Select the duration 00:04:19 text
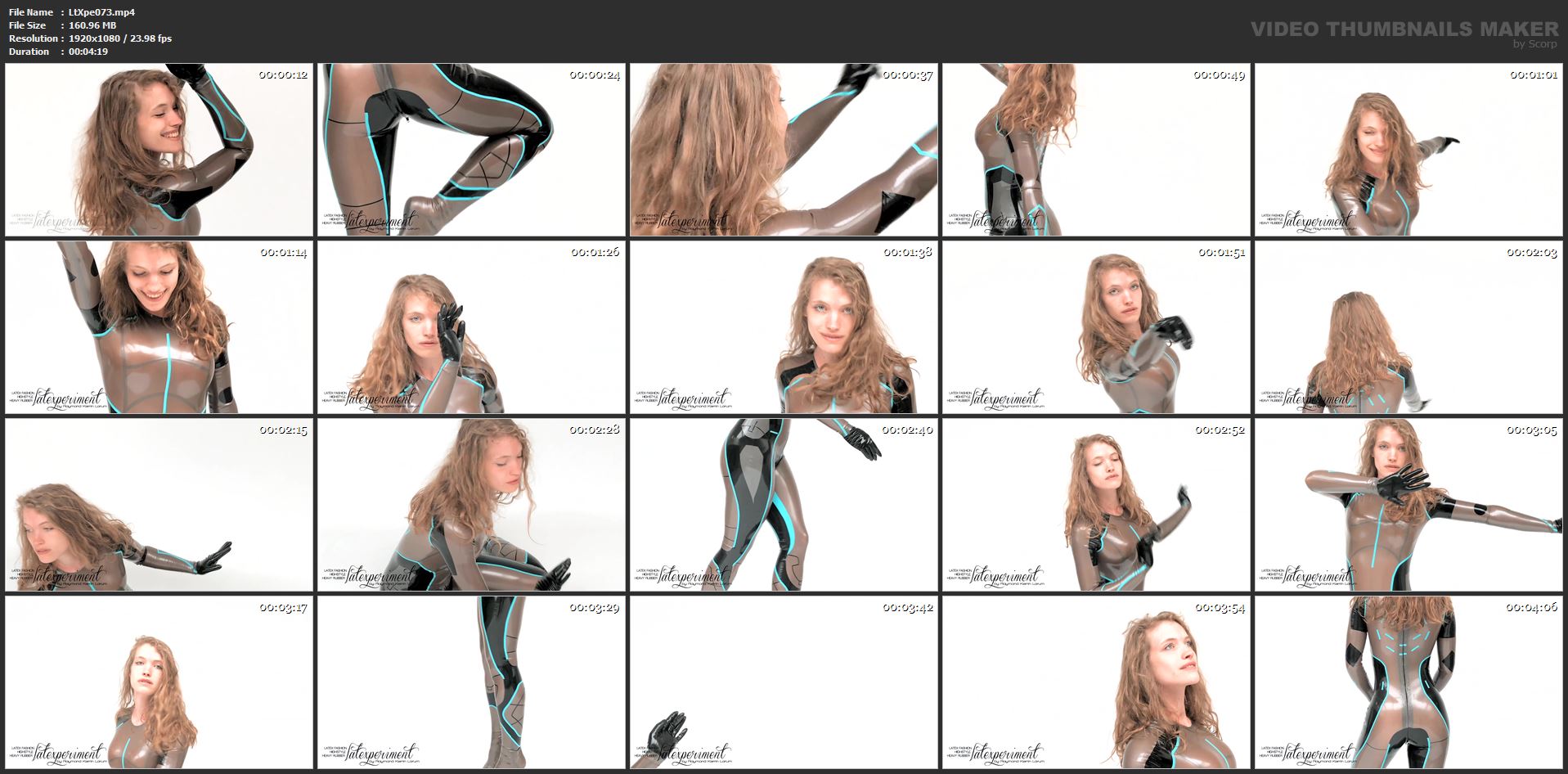Screen dimensions: 1568x774 88,52
